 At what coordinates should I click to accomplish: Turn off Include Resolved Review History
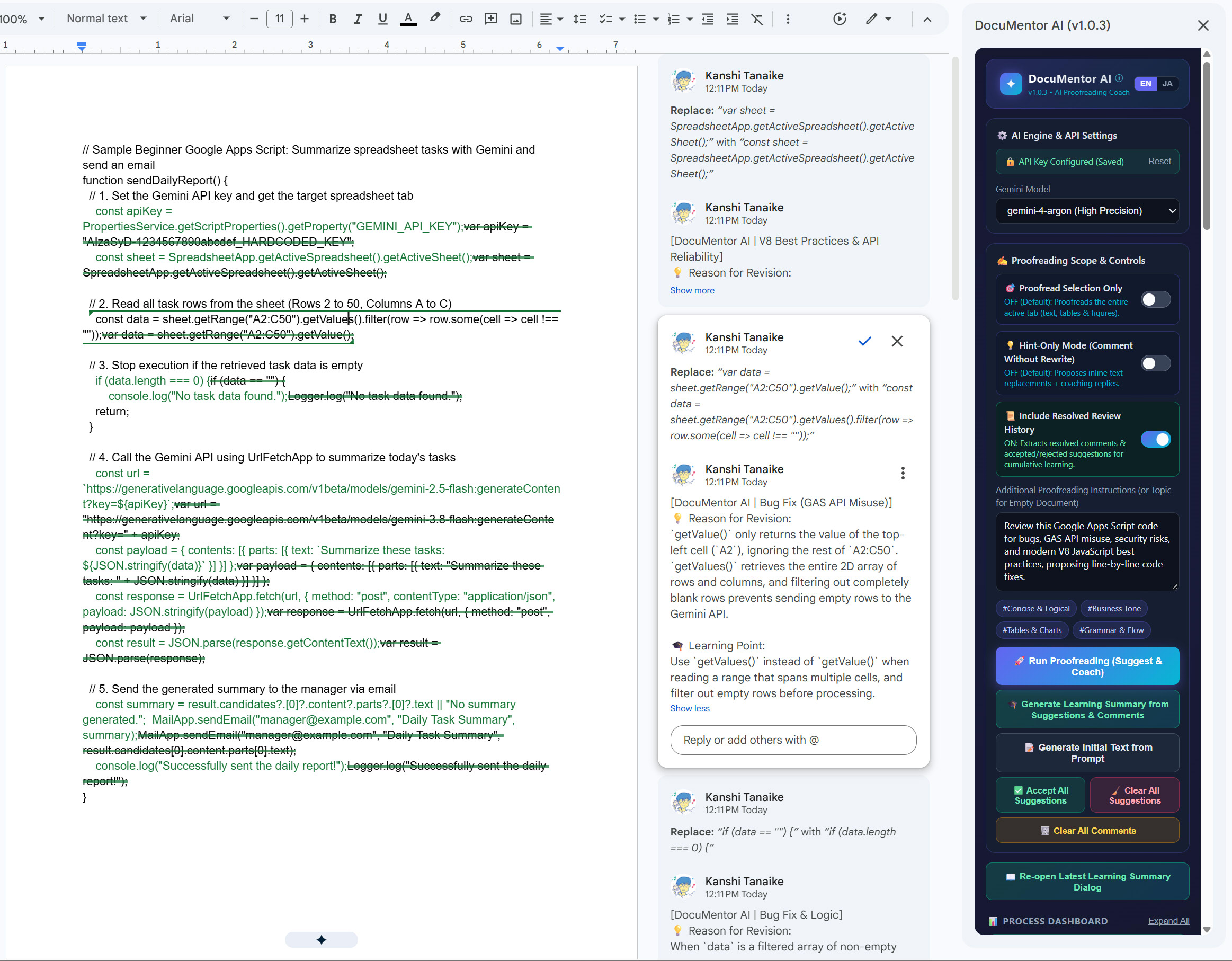(x=1155, y=439)
